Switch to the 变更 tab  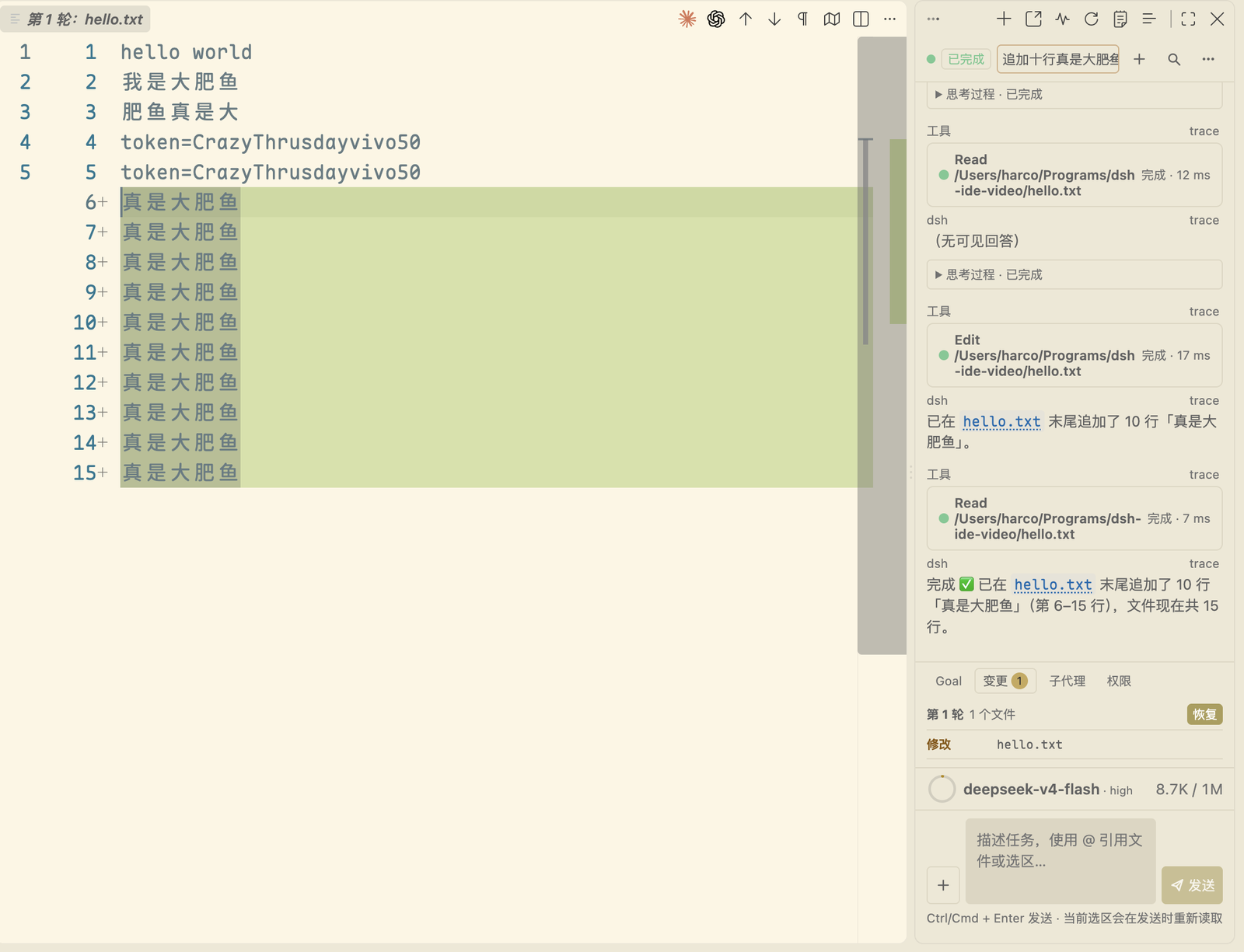pyautogui.click(x=1005, y=681)
